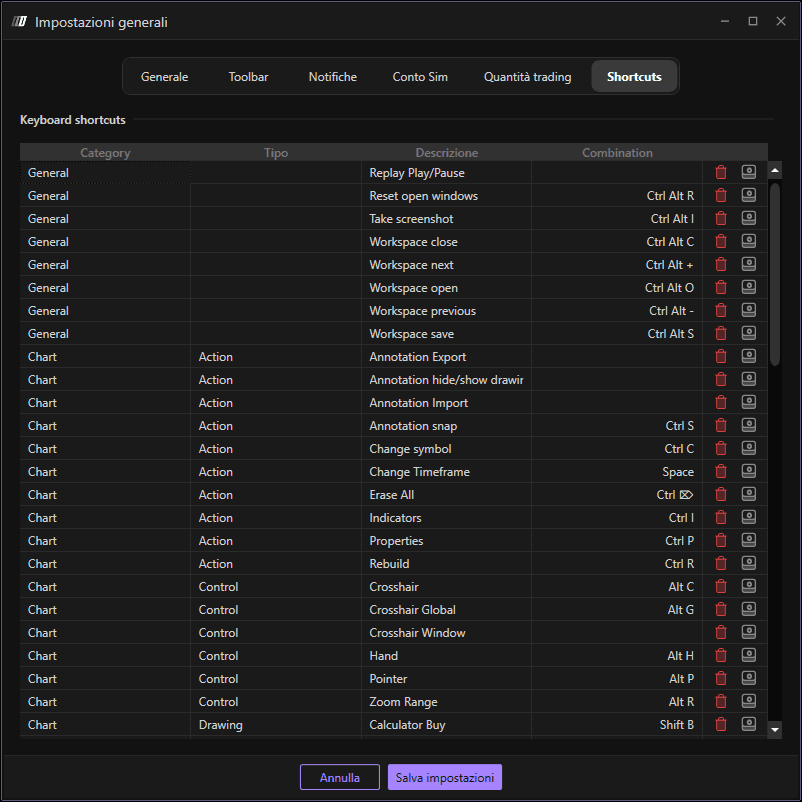Sort by the Descrizione column header

click(x=447, y=152)
